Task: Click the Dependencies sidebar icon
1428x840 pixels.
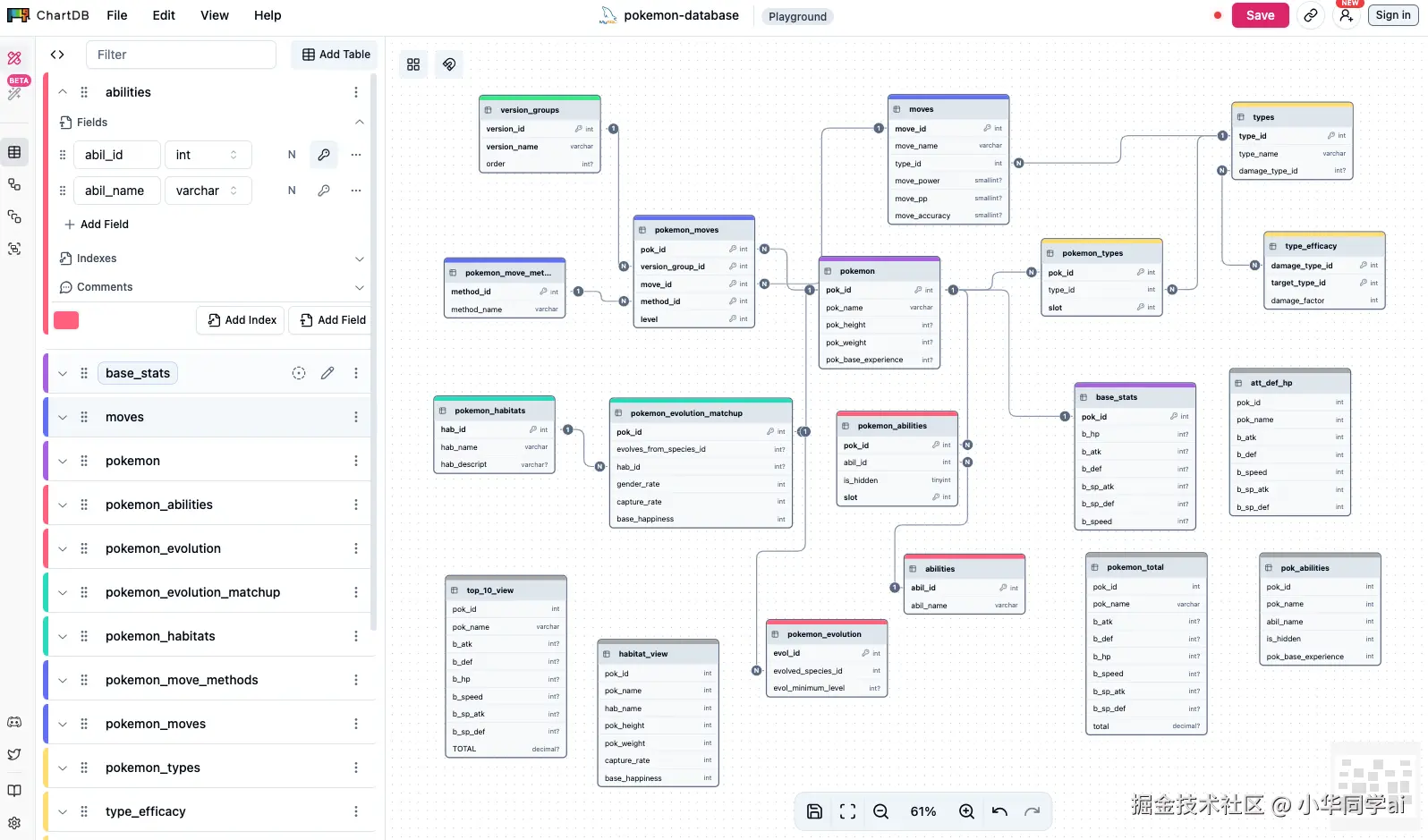Action: click(x=14, y=216)
